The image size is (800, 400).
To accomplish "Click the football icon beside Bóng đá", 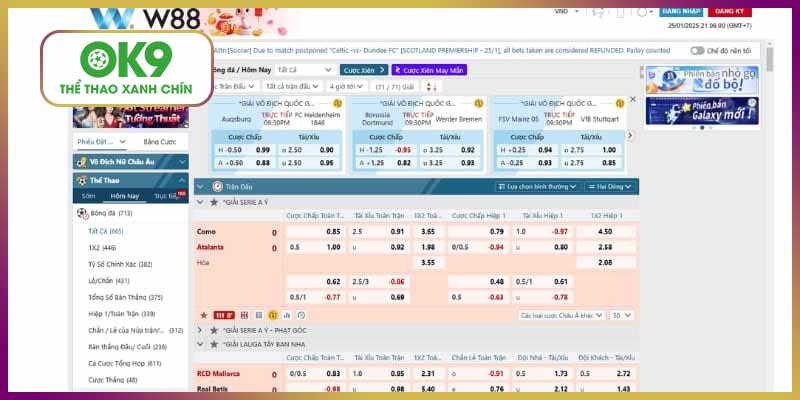I will [x=82, y=213].
